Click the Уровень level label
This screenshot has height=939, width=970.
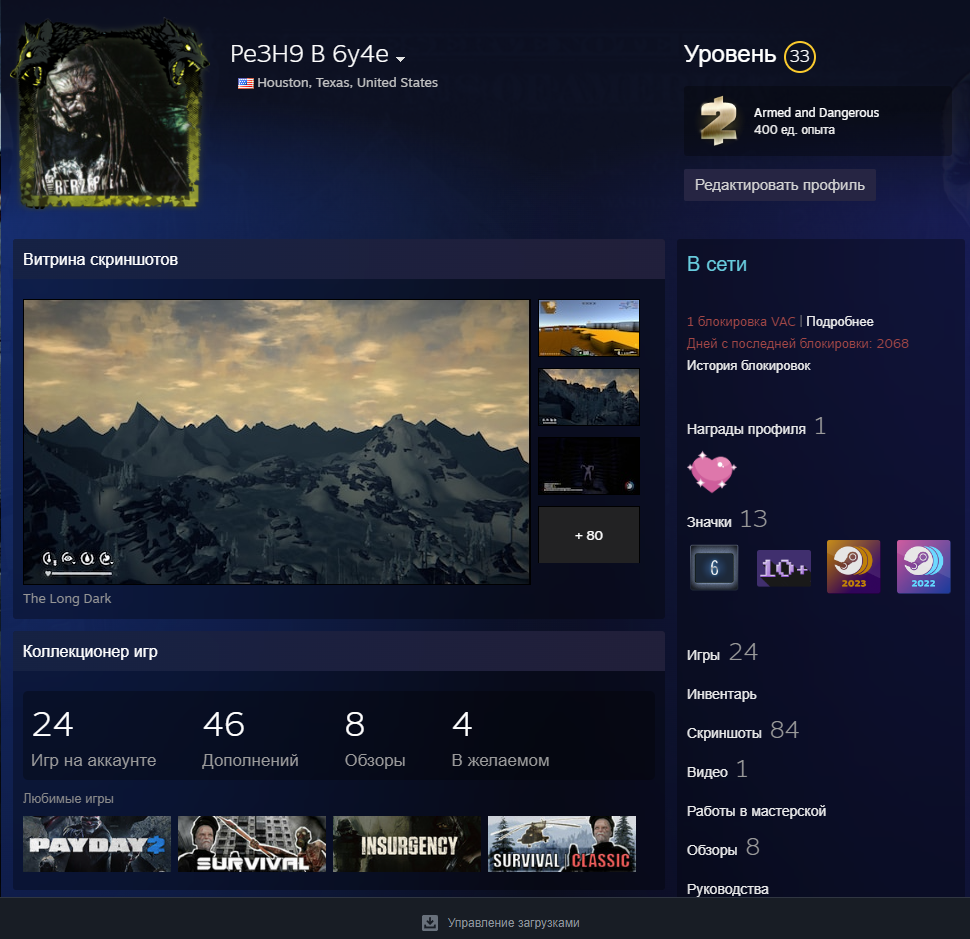pos(730,54)
